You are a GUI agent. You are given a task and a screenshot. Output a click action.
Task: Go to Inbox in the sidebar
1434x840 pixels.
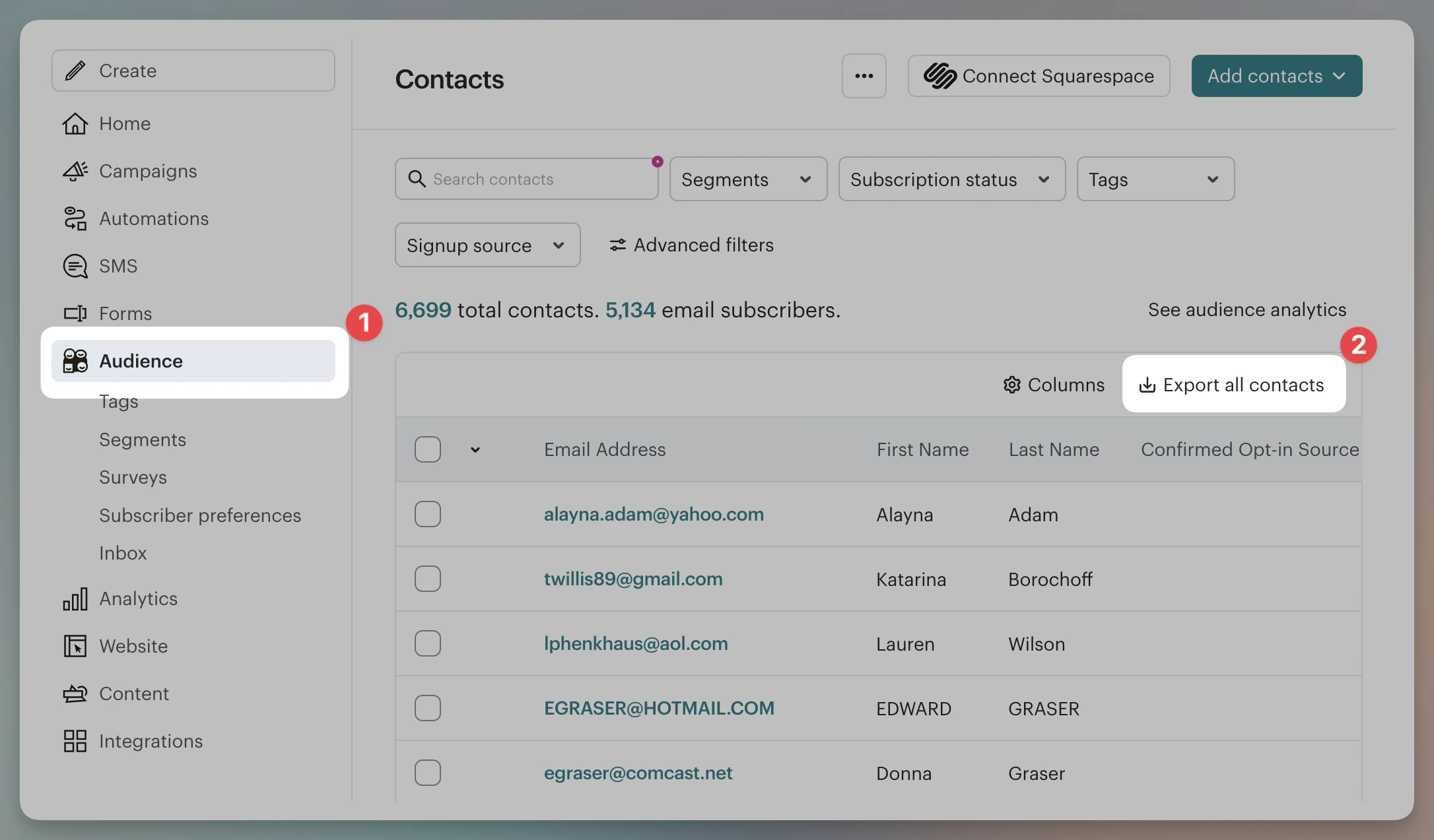123,553
